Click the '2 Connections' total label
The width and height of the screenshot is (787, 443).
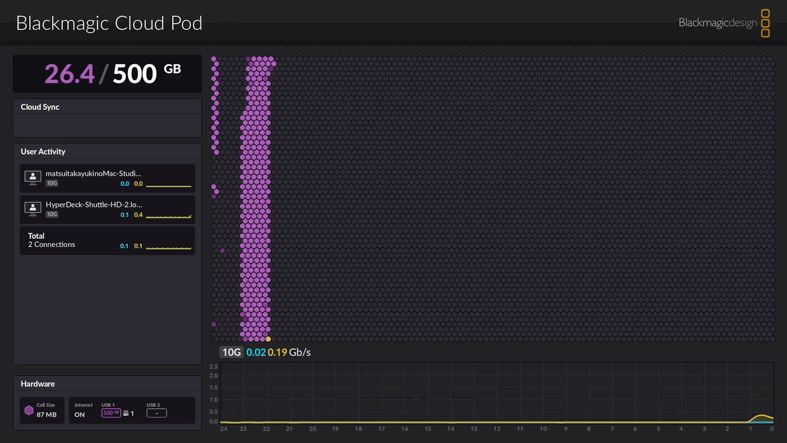tap(51, 244)
